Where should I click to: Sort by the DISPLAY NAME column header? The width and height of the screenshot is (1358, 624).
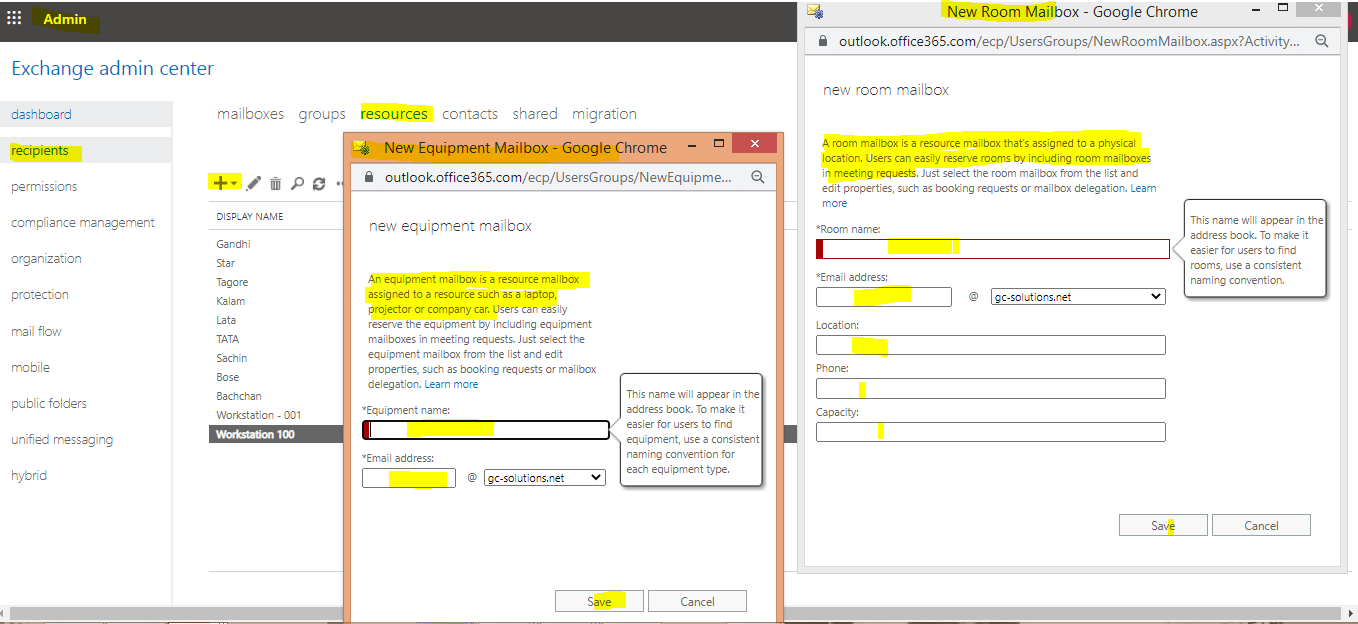pyautogui.click(x=250, y=217)
